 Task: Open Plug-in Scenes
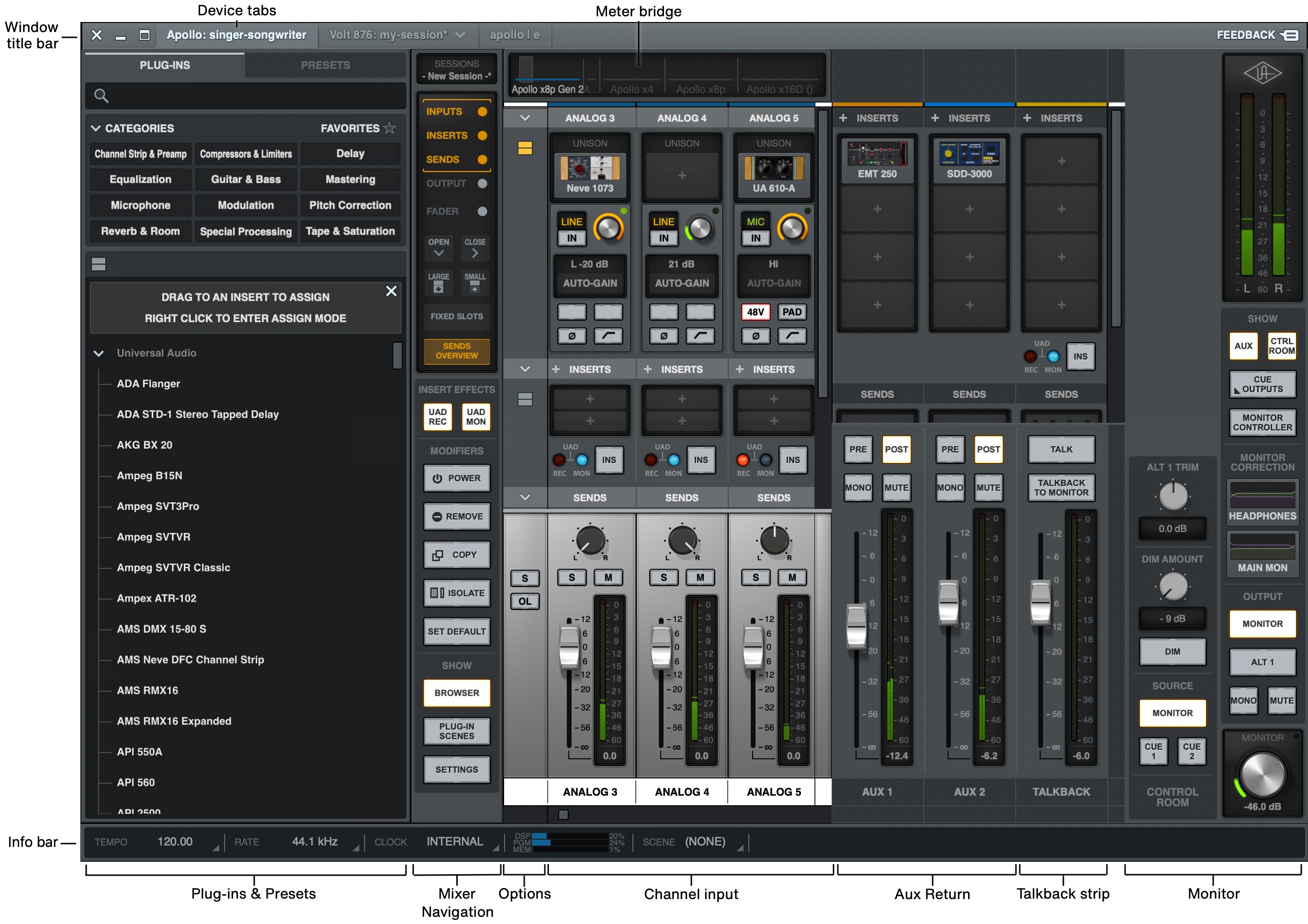click(457, 731)
